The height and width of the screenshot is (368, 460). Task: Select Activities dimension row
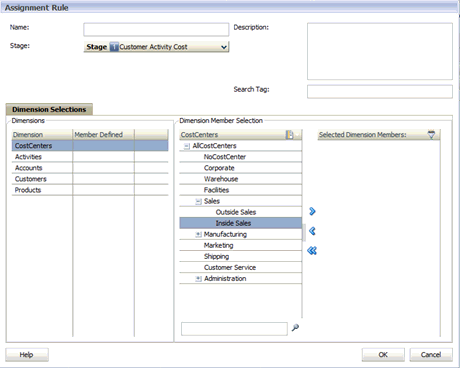(90, 157)
